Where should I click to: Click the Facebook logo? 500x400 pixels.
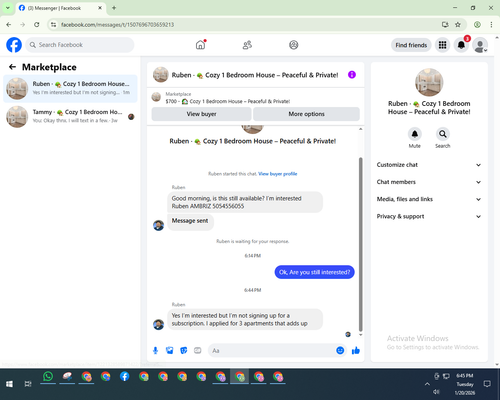[14, 45]
